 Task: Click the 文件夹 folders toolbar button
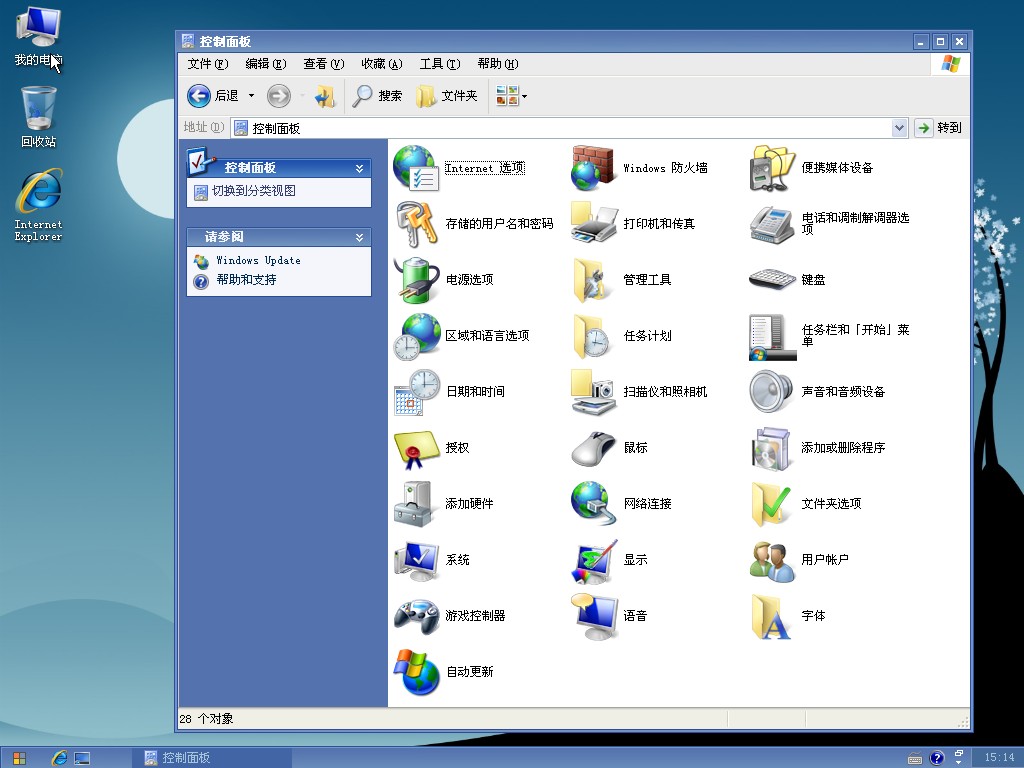point(447,96)
